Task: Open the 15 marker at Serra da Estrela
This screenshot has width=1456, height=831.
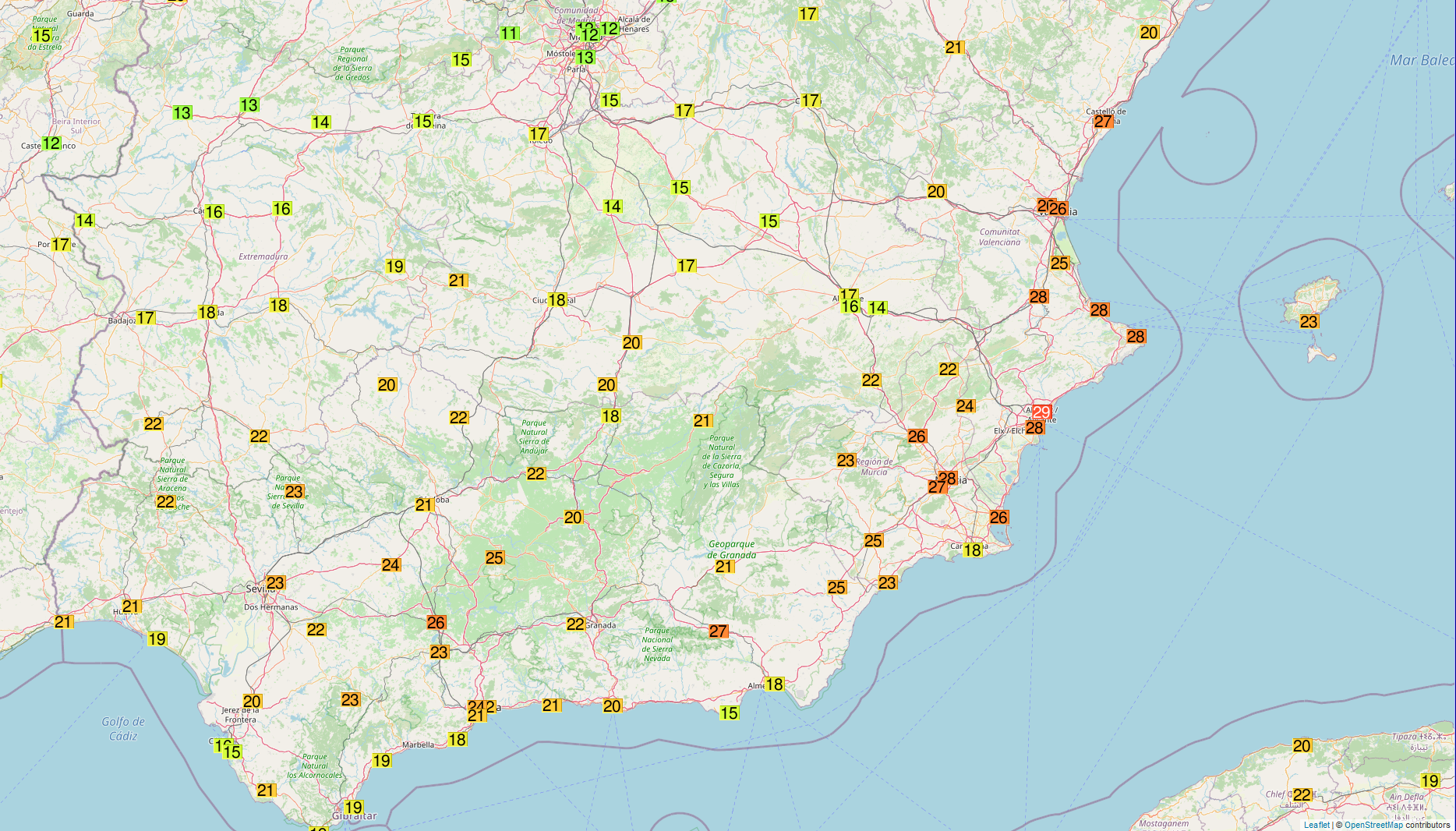Action: pos(41,36)
